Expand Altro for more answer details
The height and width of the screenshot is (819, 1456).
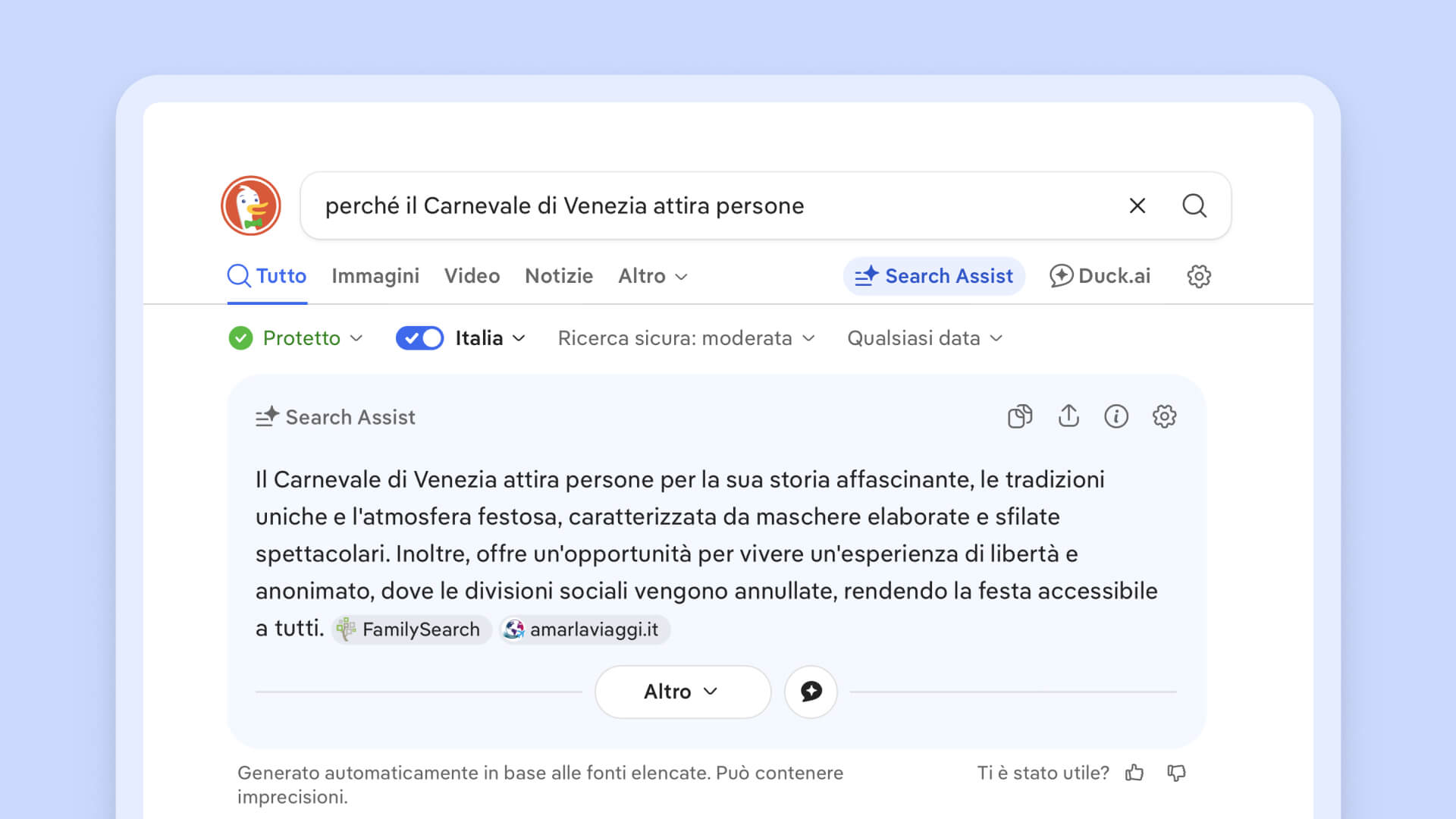pyautogui.click(x=682, y=692)
